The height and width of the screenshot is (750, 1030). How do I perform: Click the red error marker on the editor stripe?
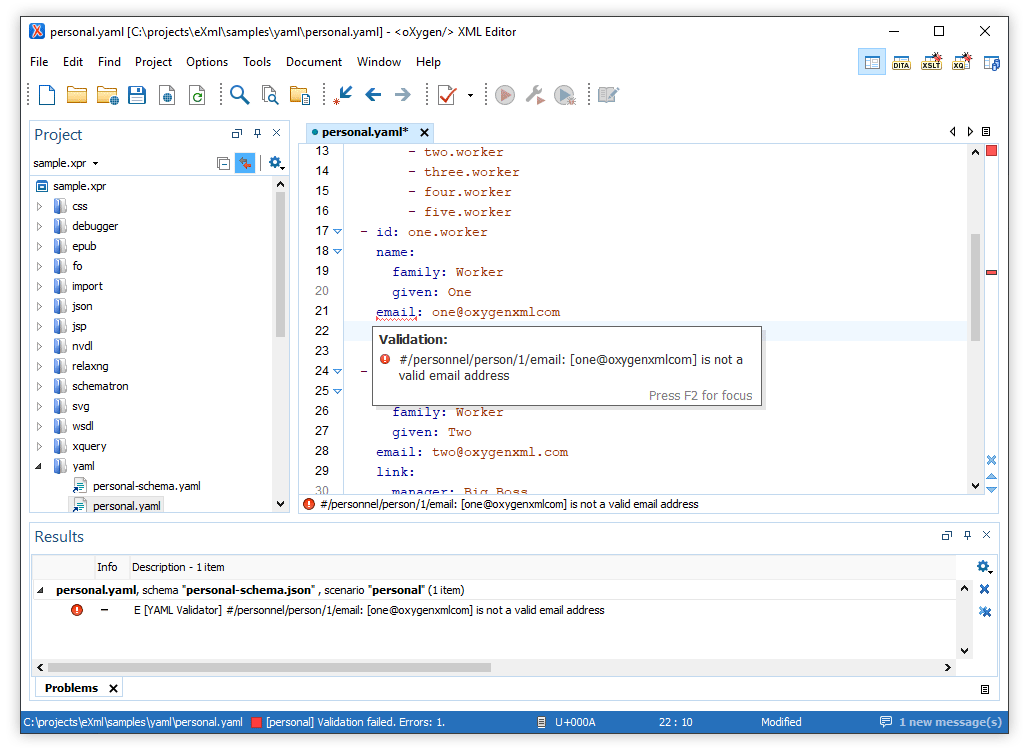point(992,272)
